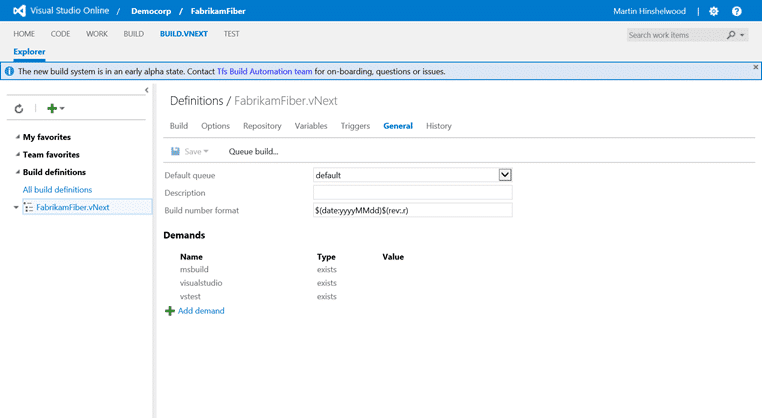This screenshot has width=762, height=418.
Task: Open the help question mark icon
Action: coord(737,11)
